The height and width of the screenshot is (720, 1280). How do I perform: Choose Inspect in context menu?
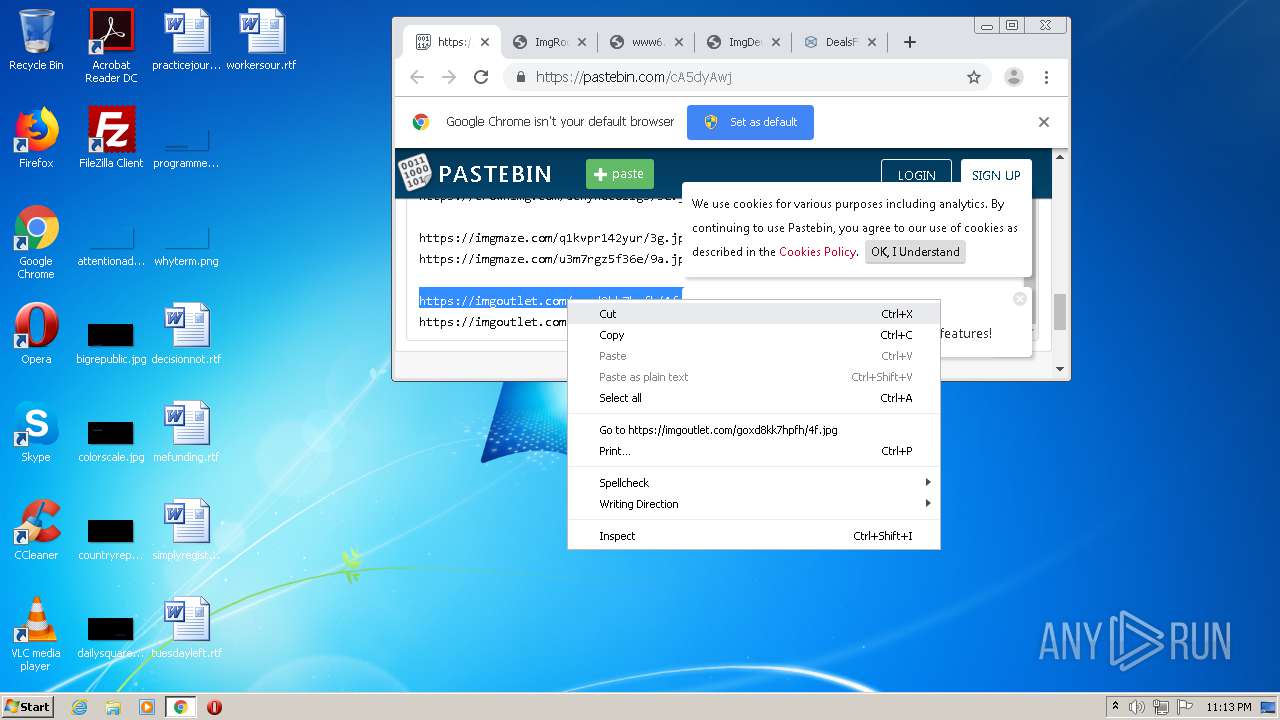(754, 536)
